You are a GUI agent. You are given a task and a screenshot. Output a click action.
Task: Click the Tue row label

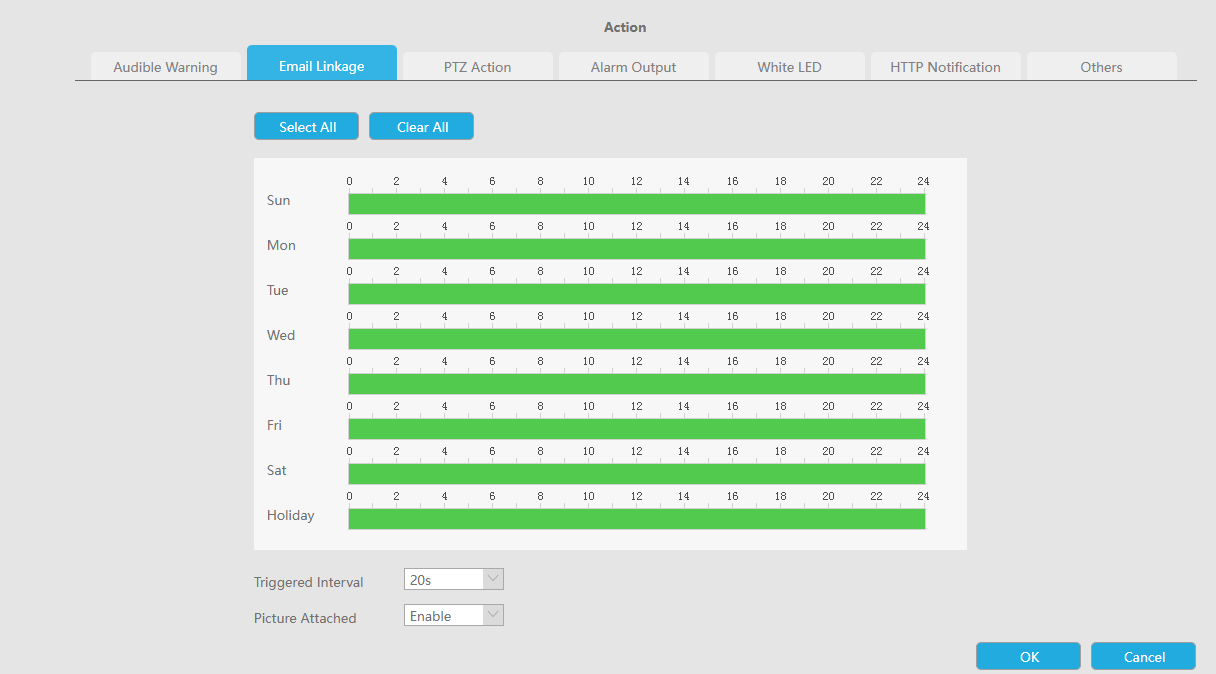pos(278,290)
